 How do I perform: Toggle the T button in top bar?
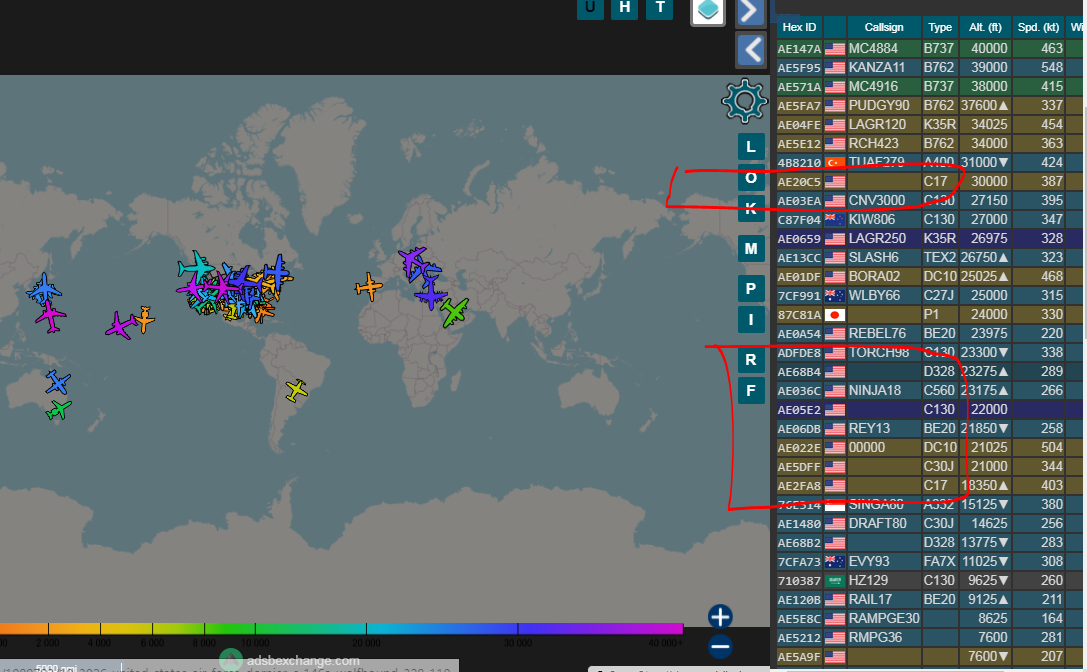coord(660,8)
